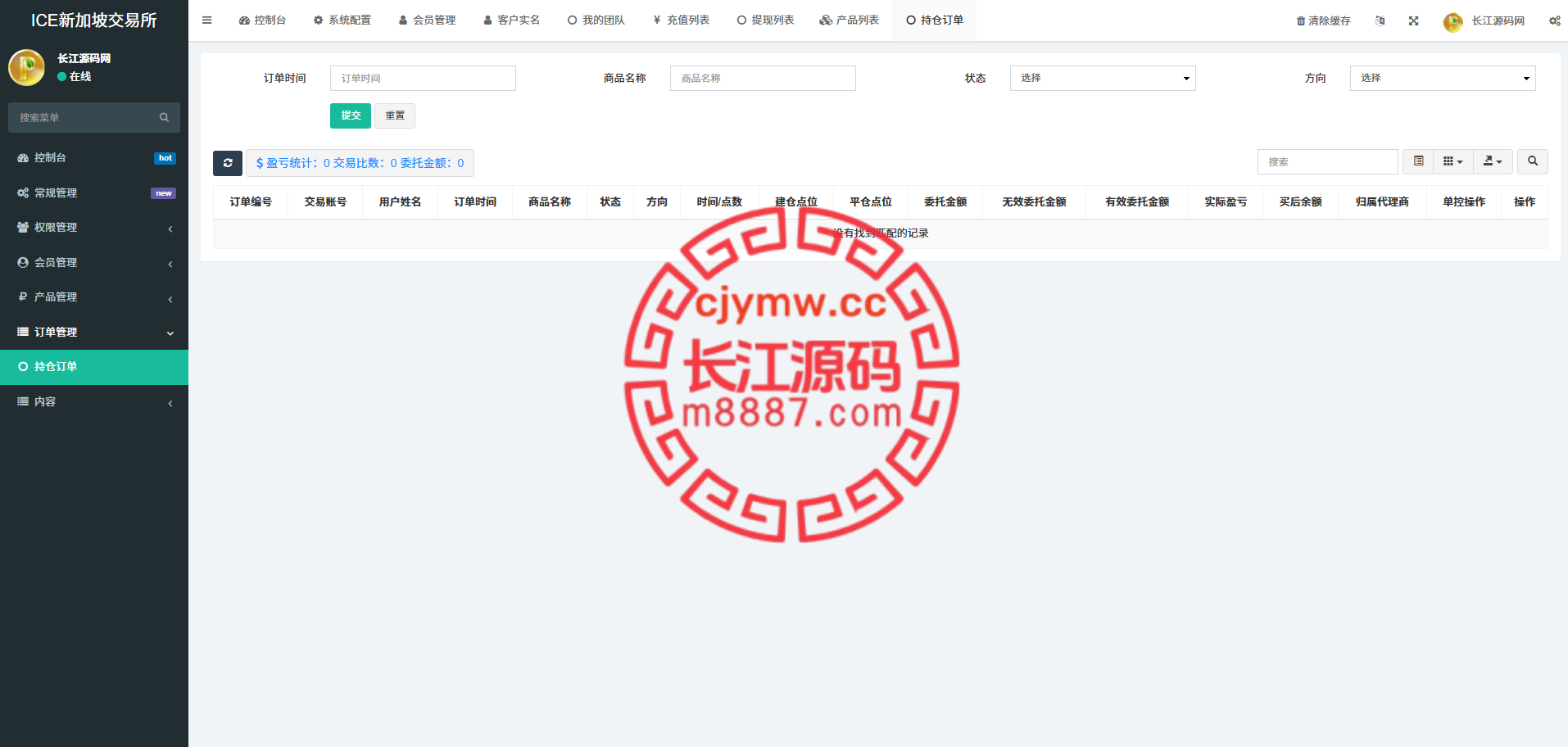Sort by 订单编号 column header

pos(251,201)
